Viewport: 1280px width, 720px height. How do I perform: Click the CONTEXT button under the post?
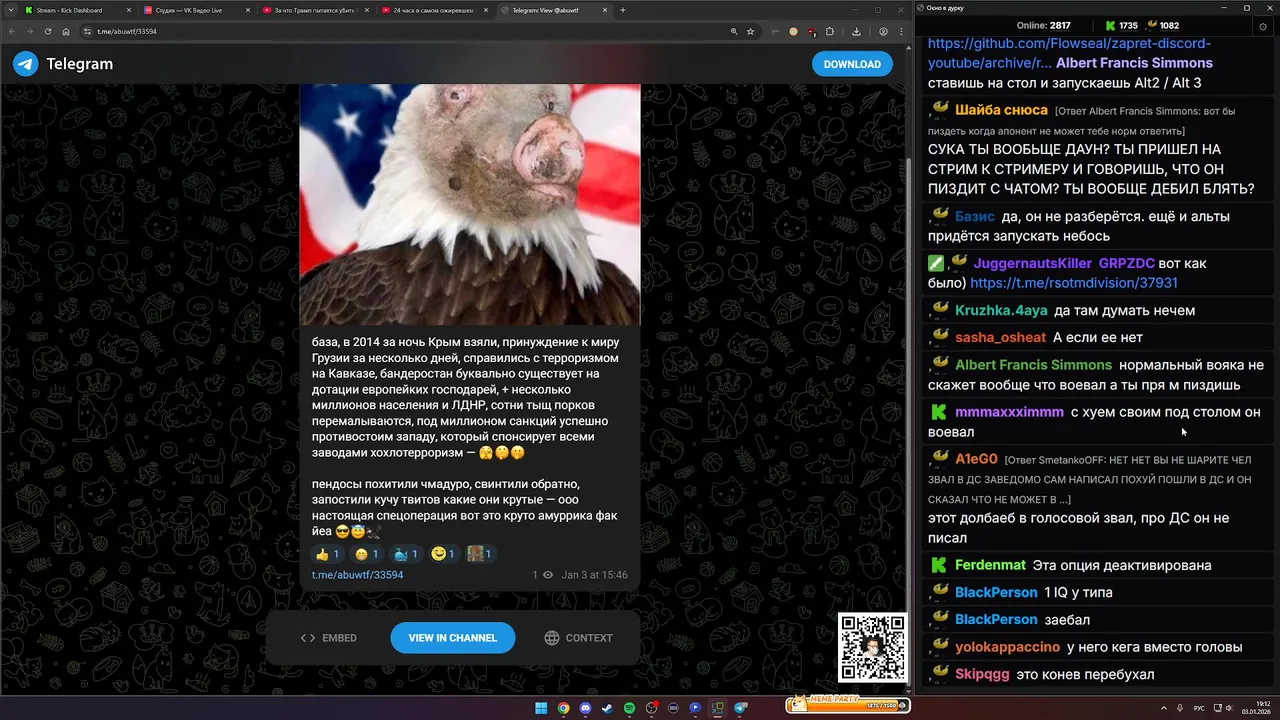[x=578, y=638]
